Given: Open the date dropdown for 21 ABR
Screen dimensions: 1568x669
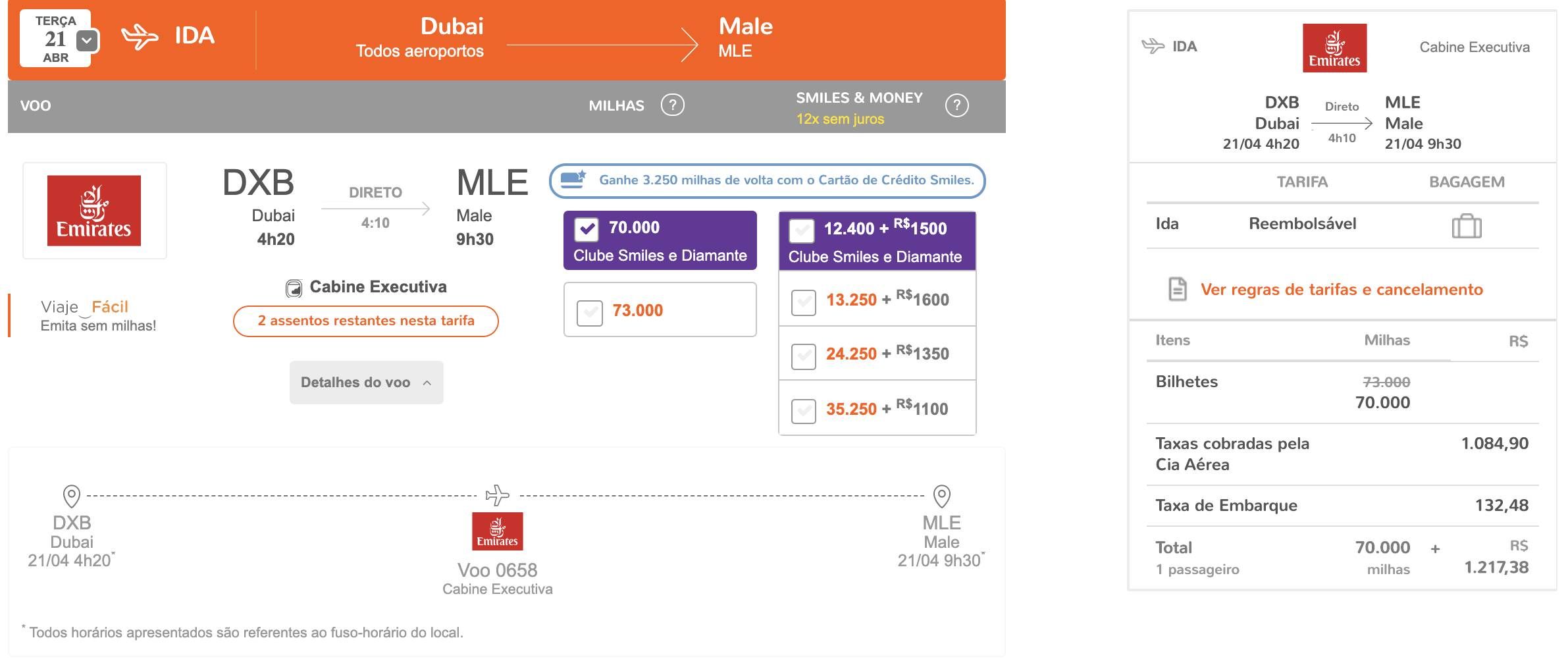Looking at the screenshot, I should (x=88, y=41).
